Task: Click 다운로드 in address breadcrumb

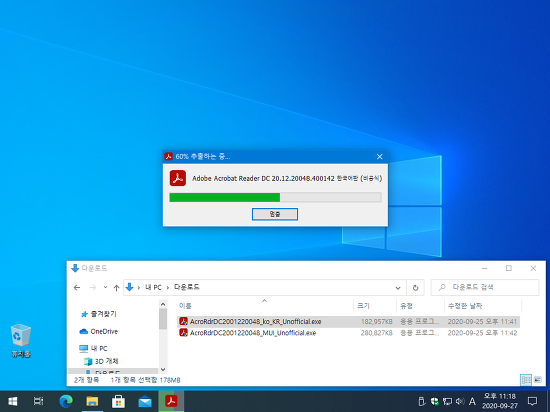Action: tap(187, 287)
